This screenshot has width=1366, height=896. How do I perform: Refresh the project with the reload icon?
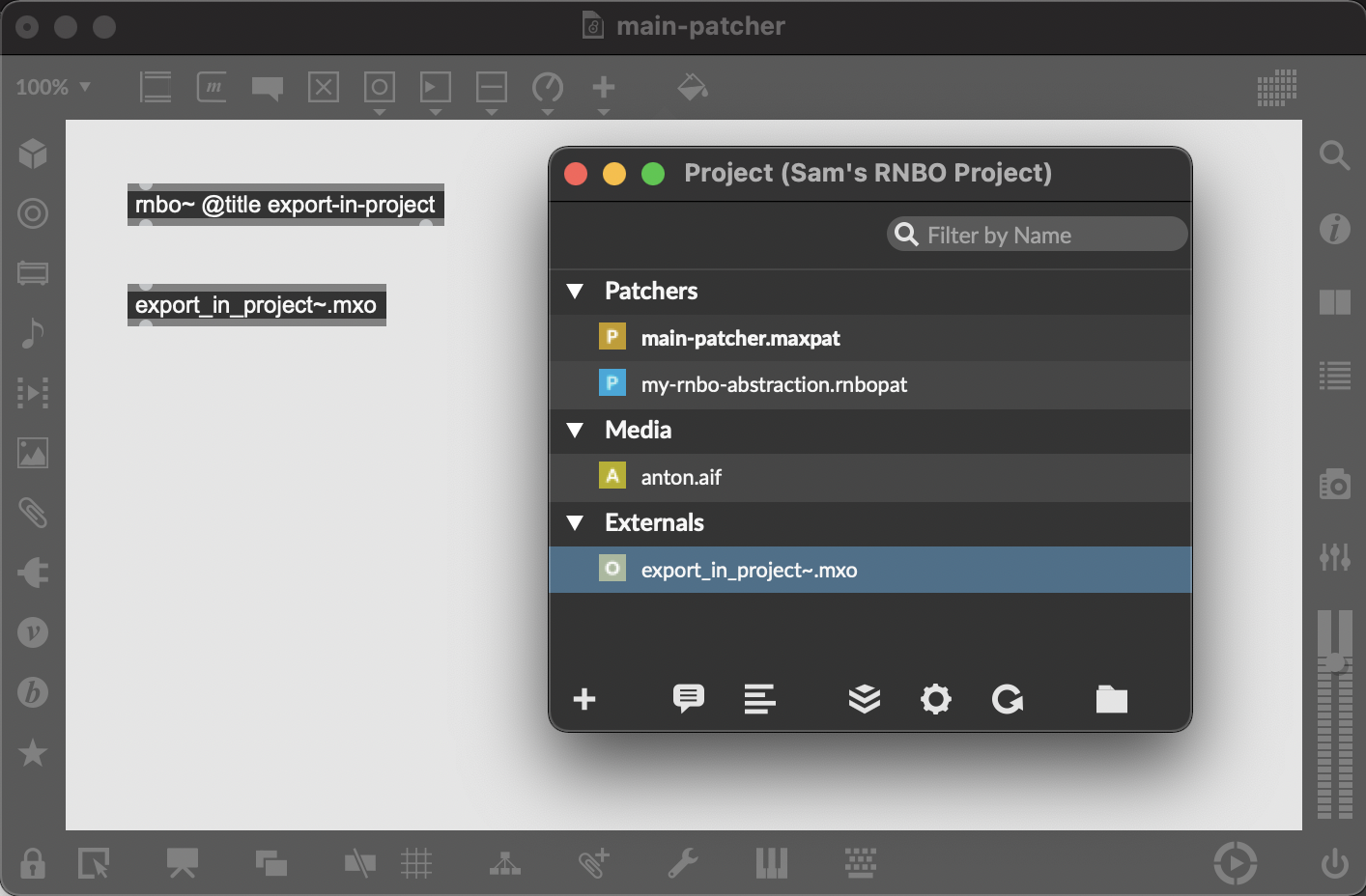(1007, 699)
